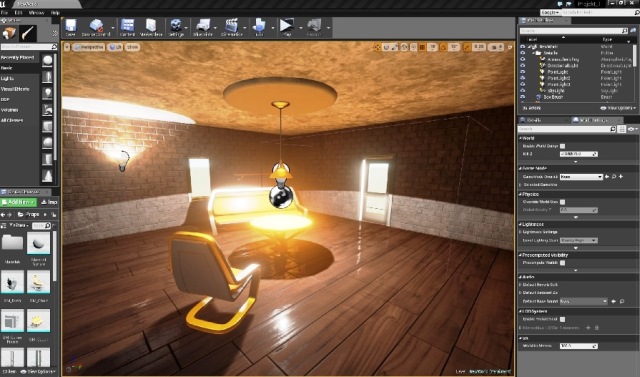Open the GameMode Override dropdown

point(581,177)
